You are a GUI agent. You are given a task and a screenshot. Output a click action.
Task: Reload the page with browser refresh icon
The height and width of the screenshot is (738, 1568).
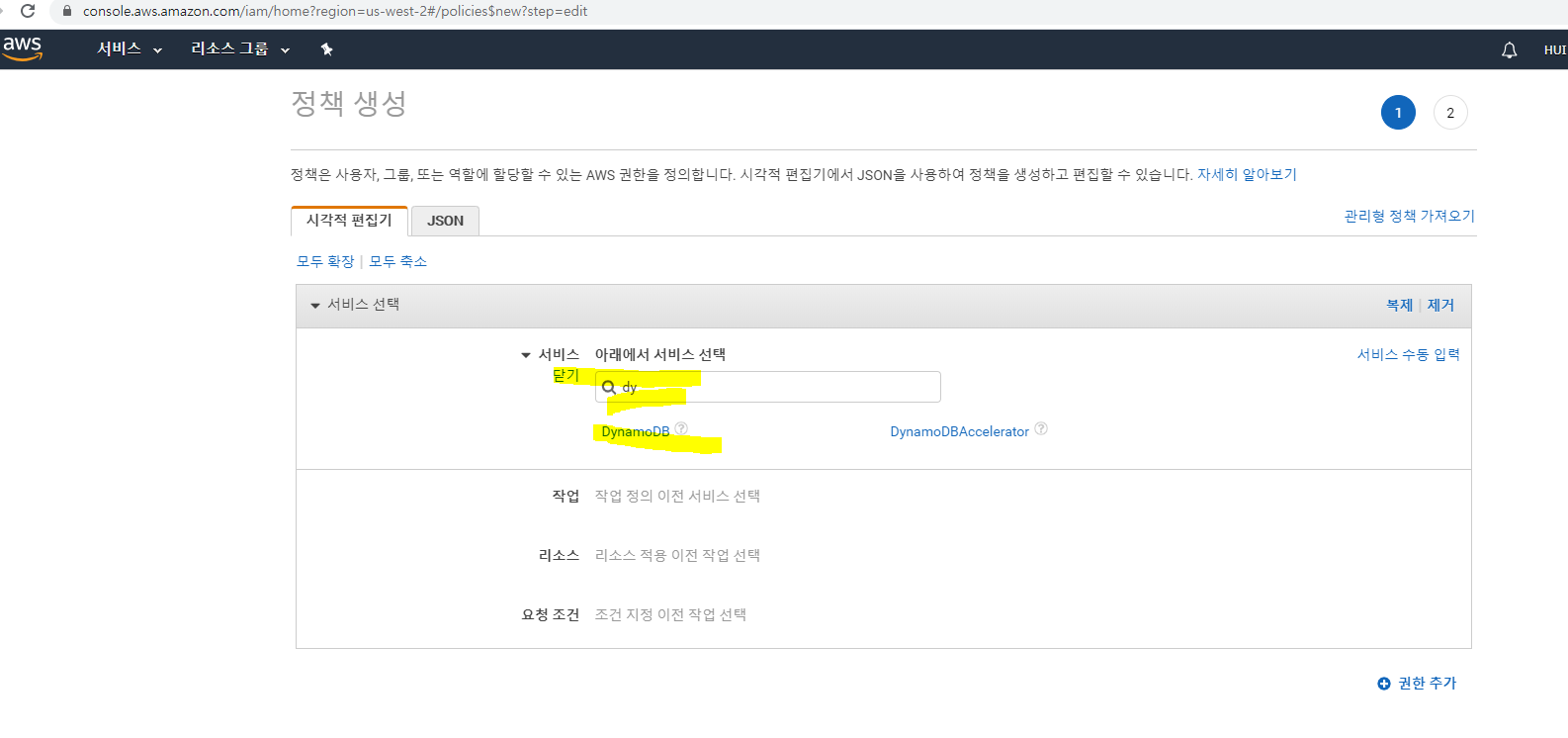28,11
